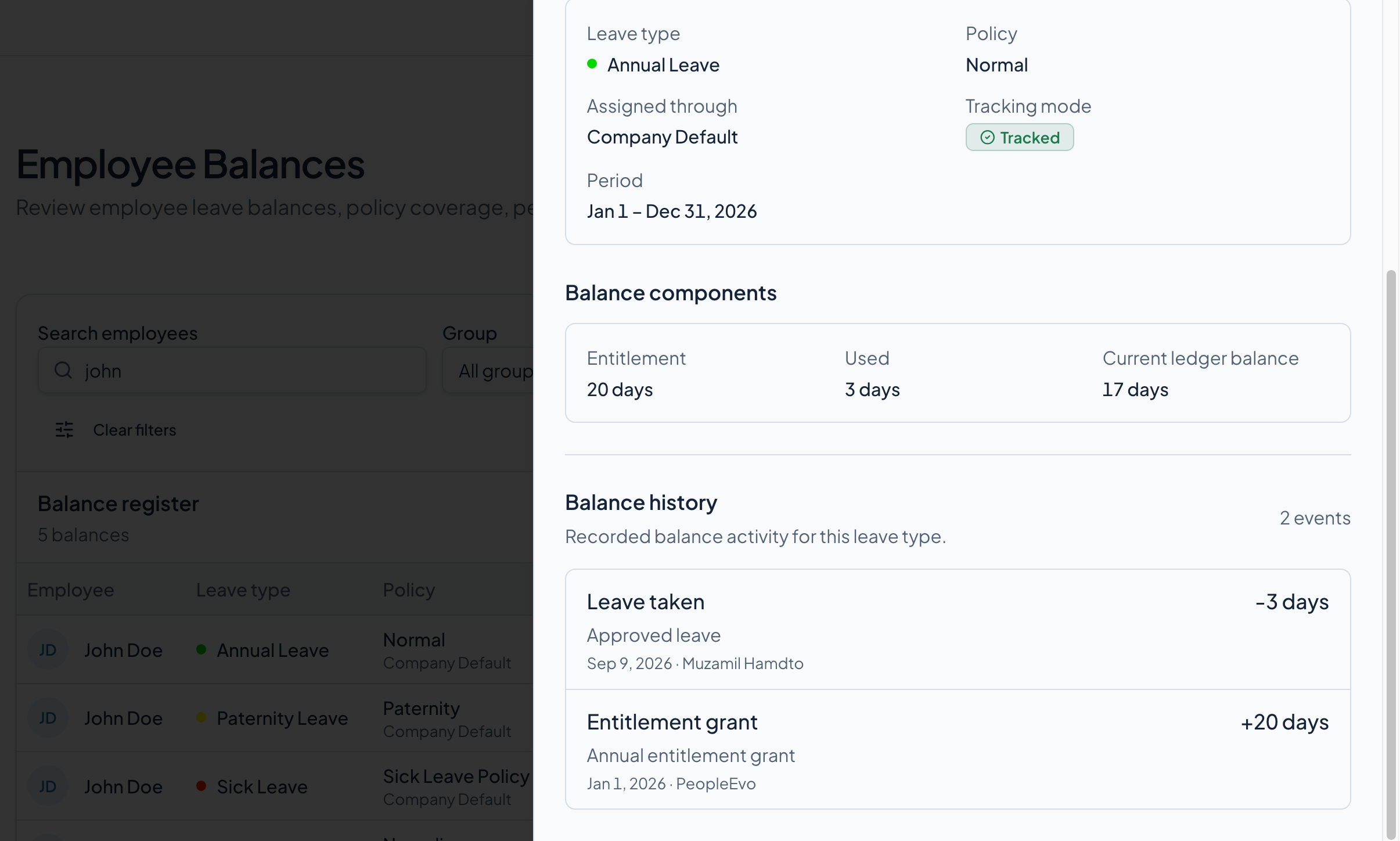The width and height of the screenshot is (1400, 841).
Task: Click the Tracked status badge
Action: coord(1019,138)
